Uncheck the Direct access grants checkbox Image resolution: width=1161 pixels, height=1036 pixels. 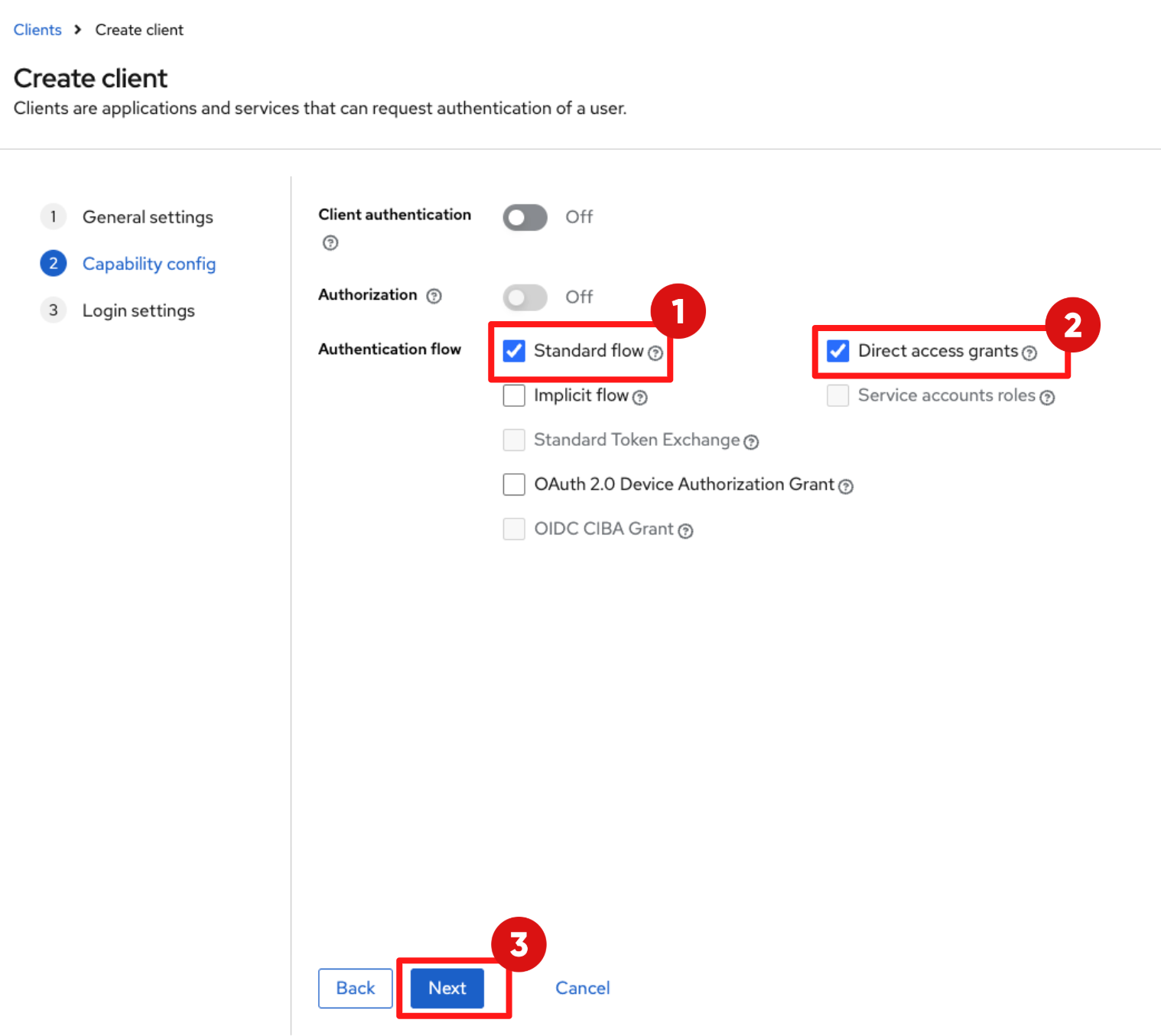(838, 351)
